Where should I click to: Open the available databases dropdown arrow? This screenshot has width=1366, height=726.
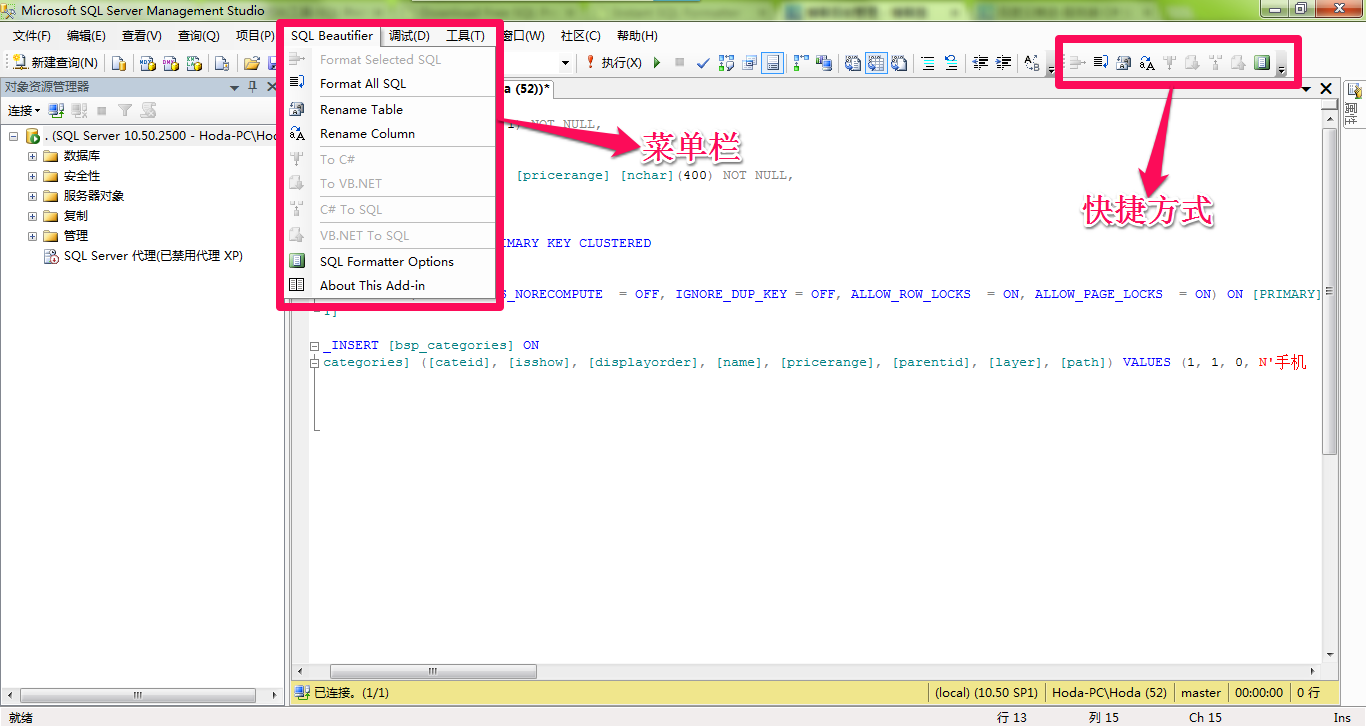(566, 63)
